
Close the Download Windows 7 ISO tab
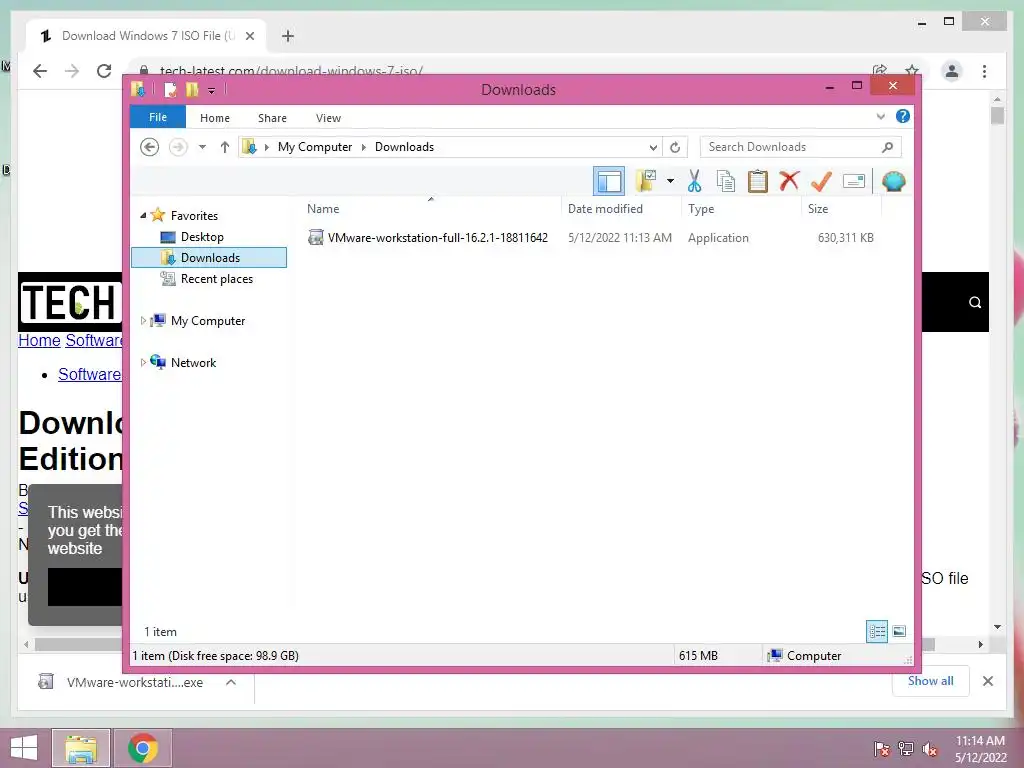click(249, 36)
